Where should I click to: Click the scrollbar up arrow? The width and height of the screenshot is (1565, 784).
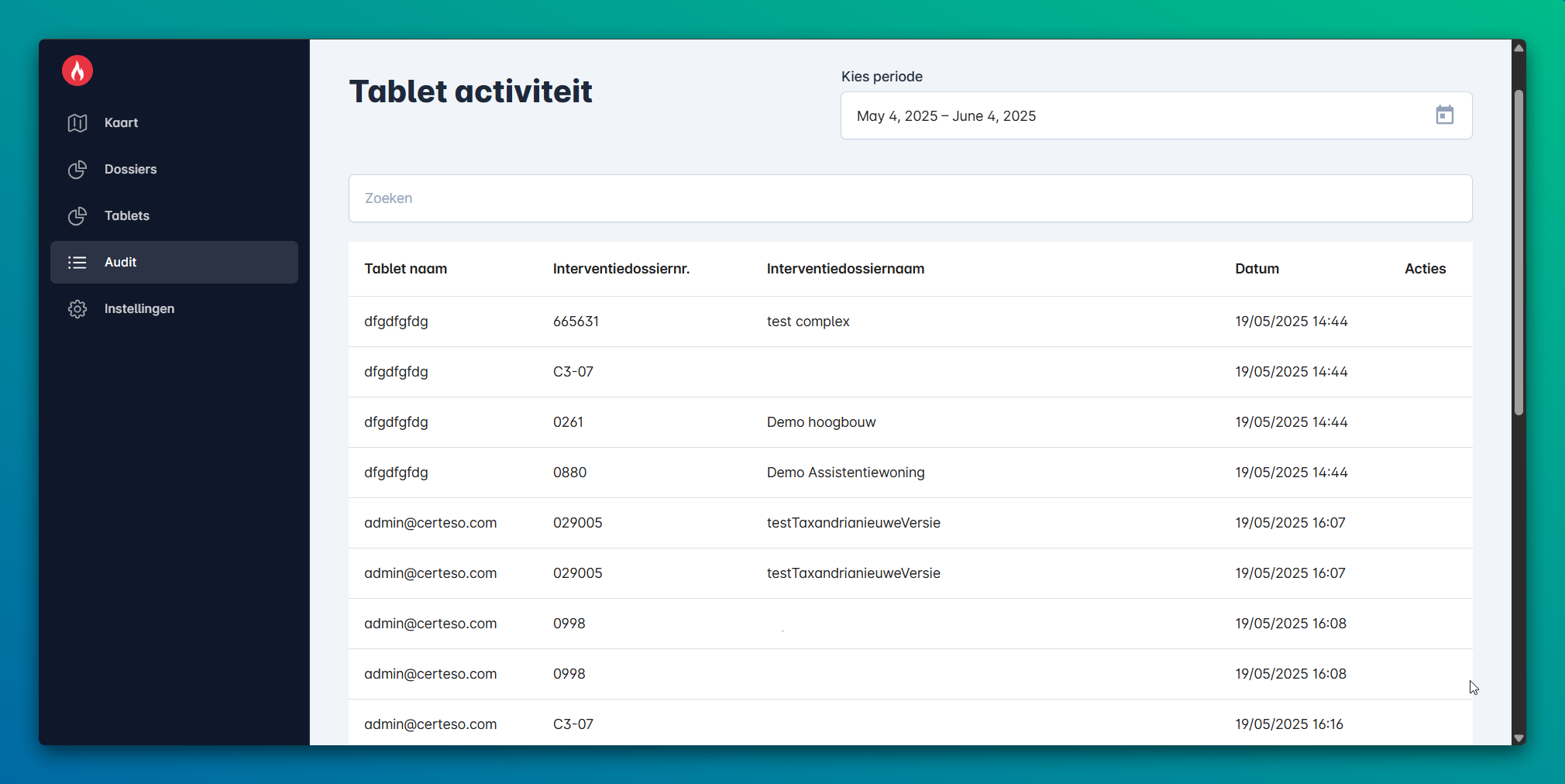pyautogui.click(x=1519, y=48)
